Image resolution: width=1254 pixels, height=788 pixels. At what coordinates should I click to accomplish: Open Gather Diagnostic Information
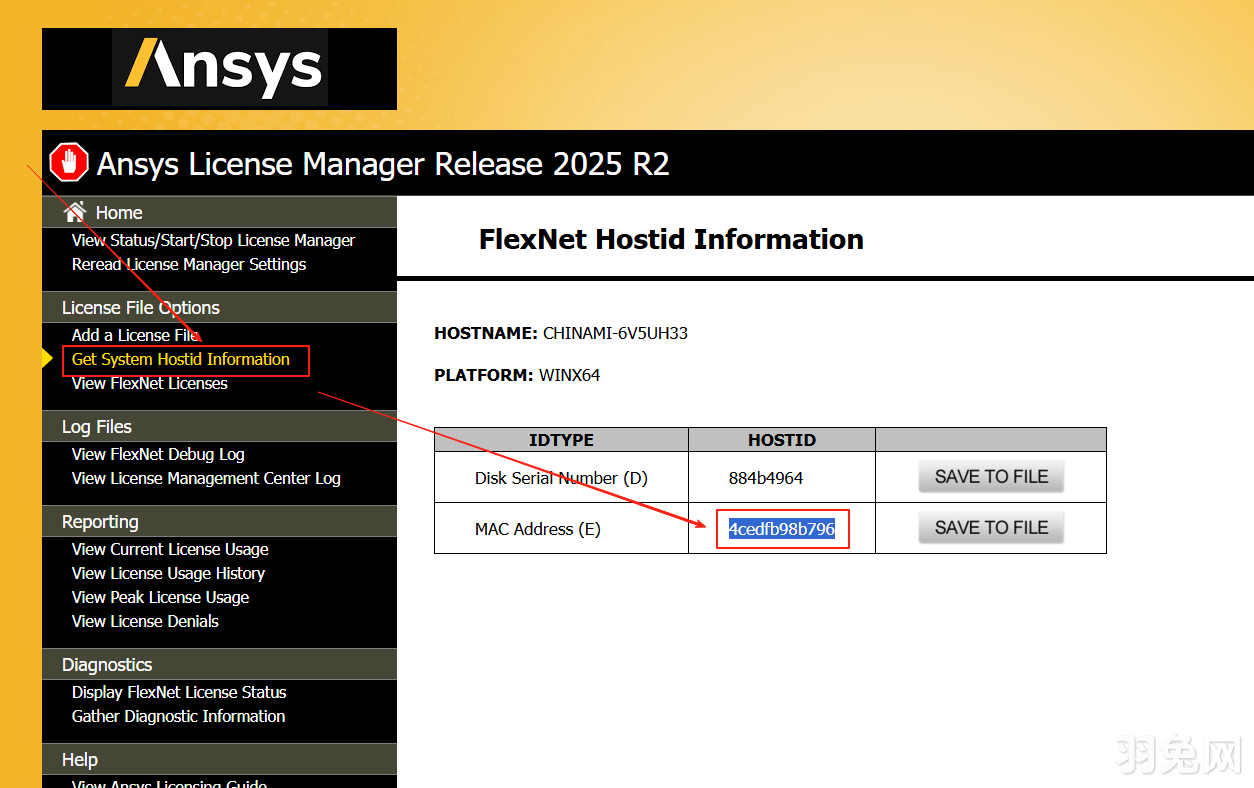click(178, 716)
